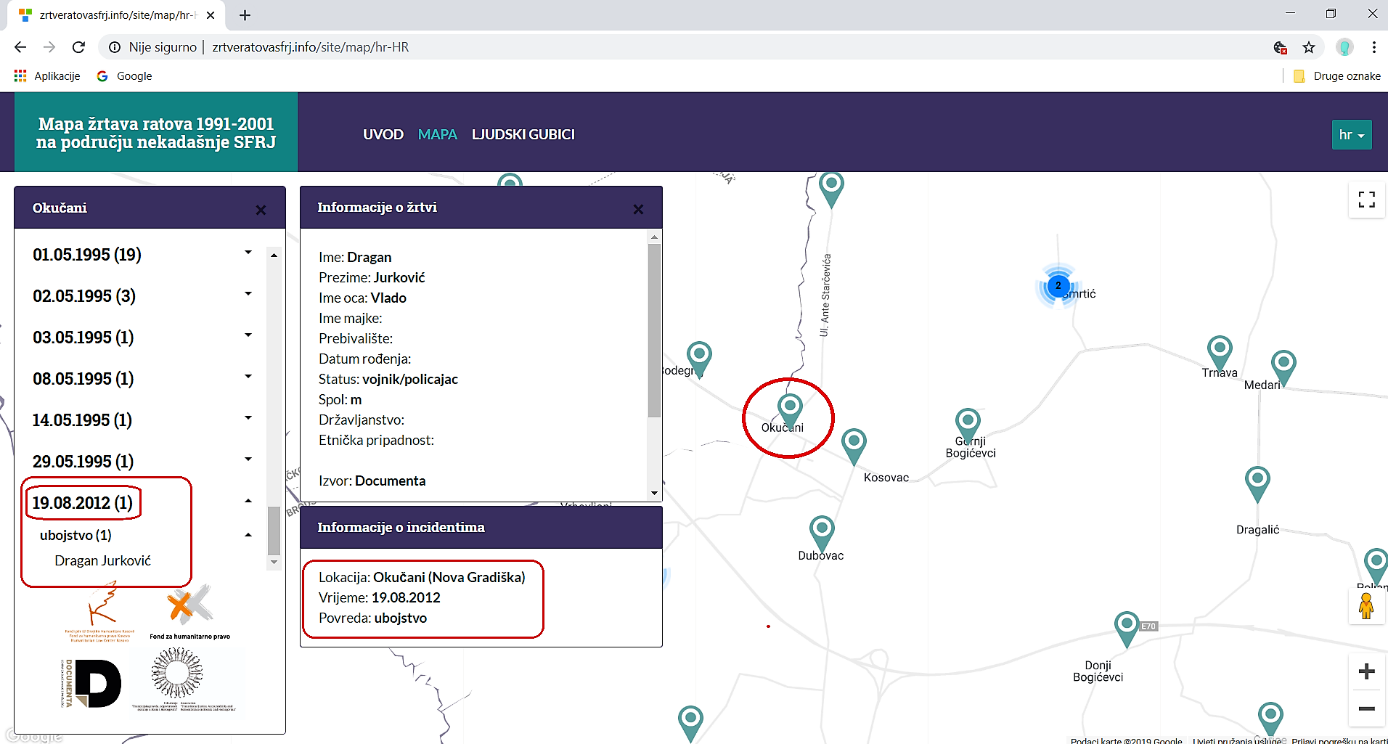Click the browser address bar URL

click(310, 47)
